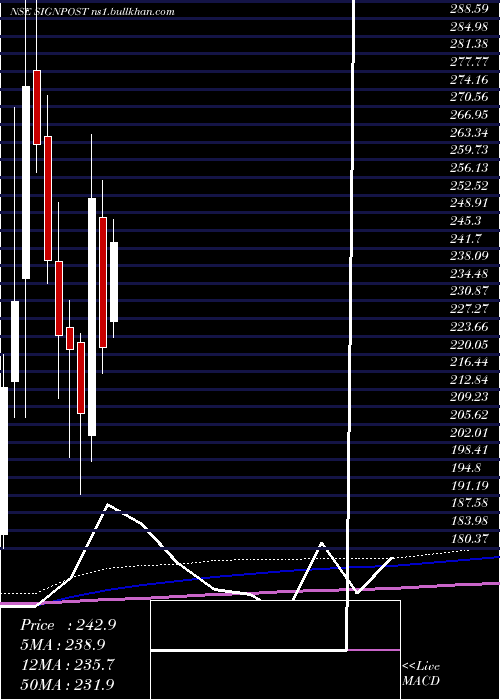Image resolution: width=500 pixels, height=700 pixels.
Task: Click the NSE SIGNPOST ns1.bullkhan.com title text
Action: coord(92,12)
